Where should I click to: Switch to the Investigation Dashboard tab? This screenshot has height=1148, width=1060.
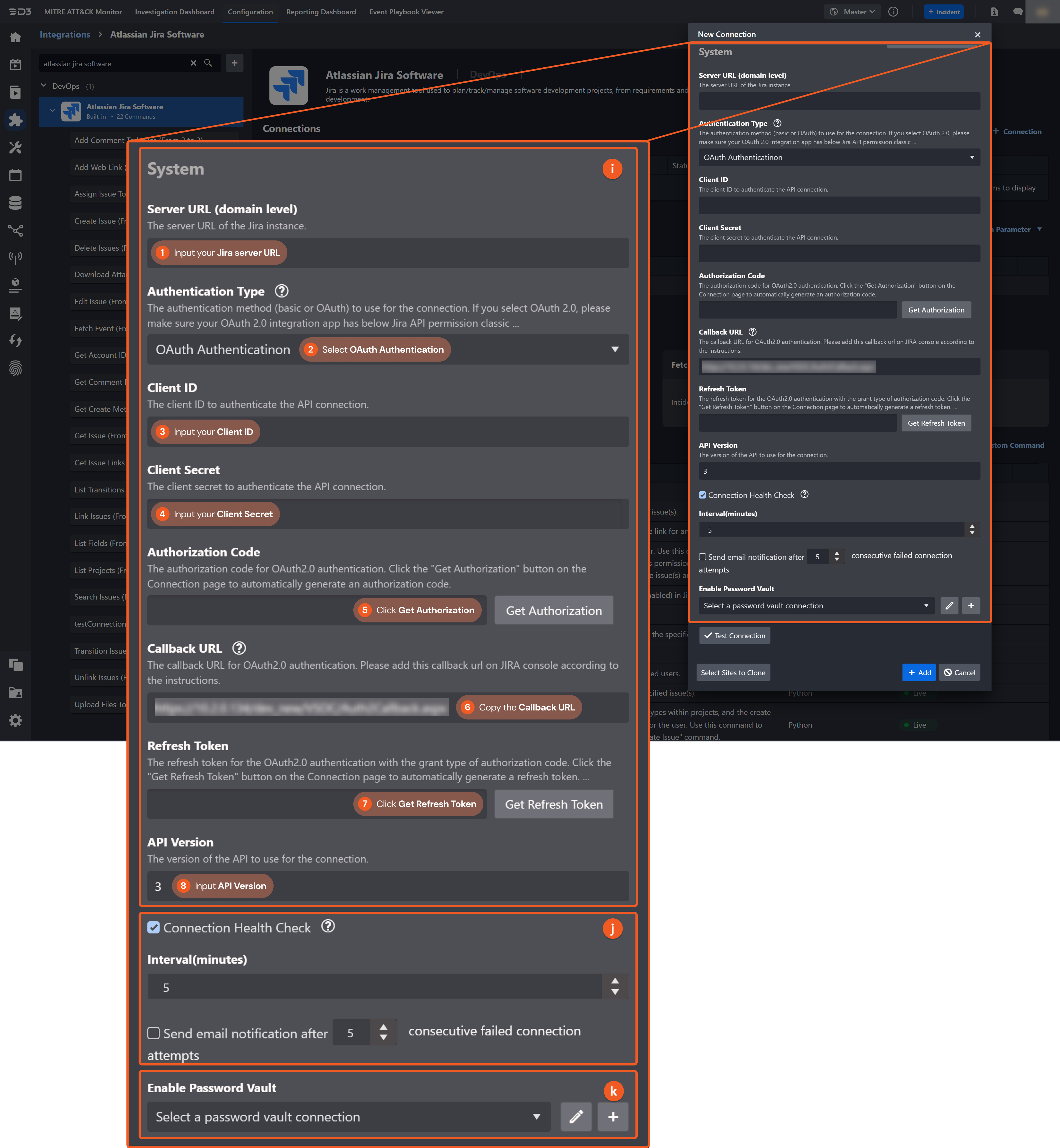pyautogui.click(x=174, y=12)
